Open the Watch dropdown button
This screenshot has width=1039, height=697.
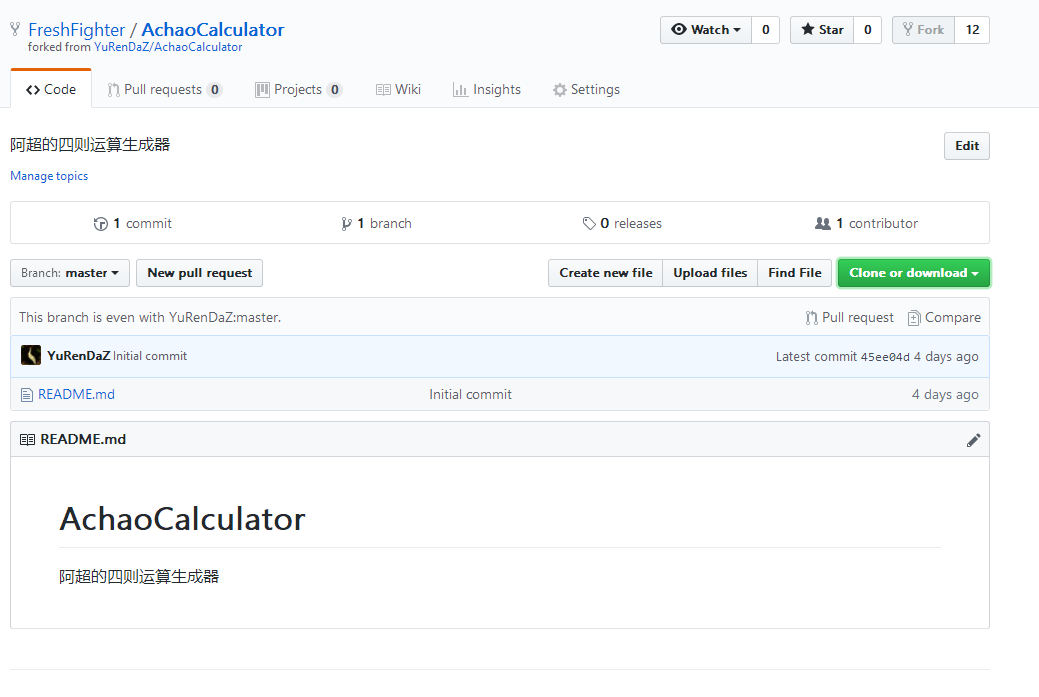706,30
